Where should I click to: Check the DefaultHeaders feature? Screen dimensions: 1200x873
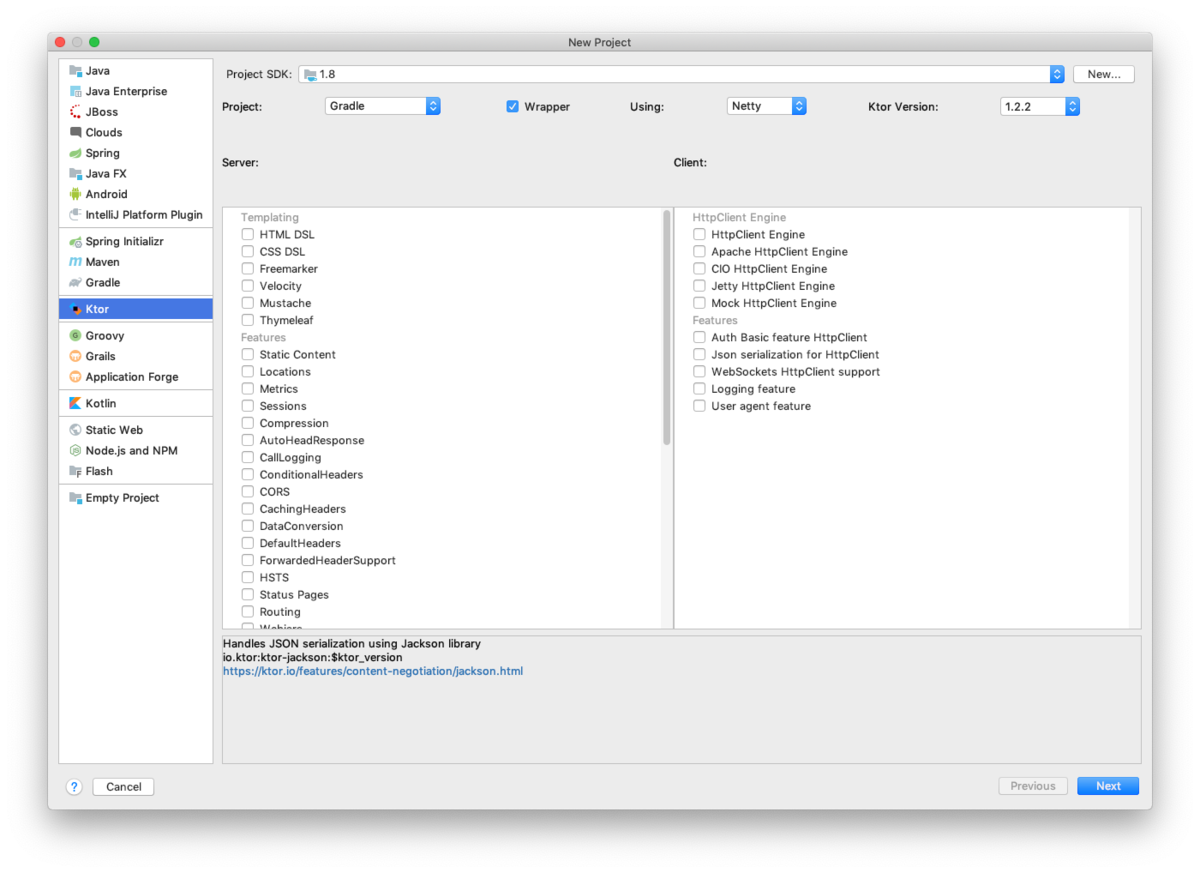point(248,544)
